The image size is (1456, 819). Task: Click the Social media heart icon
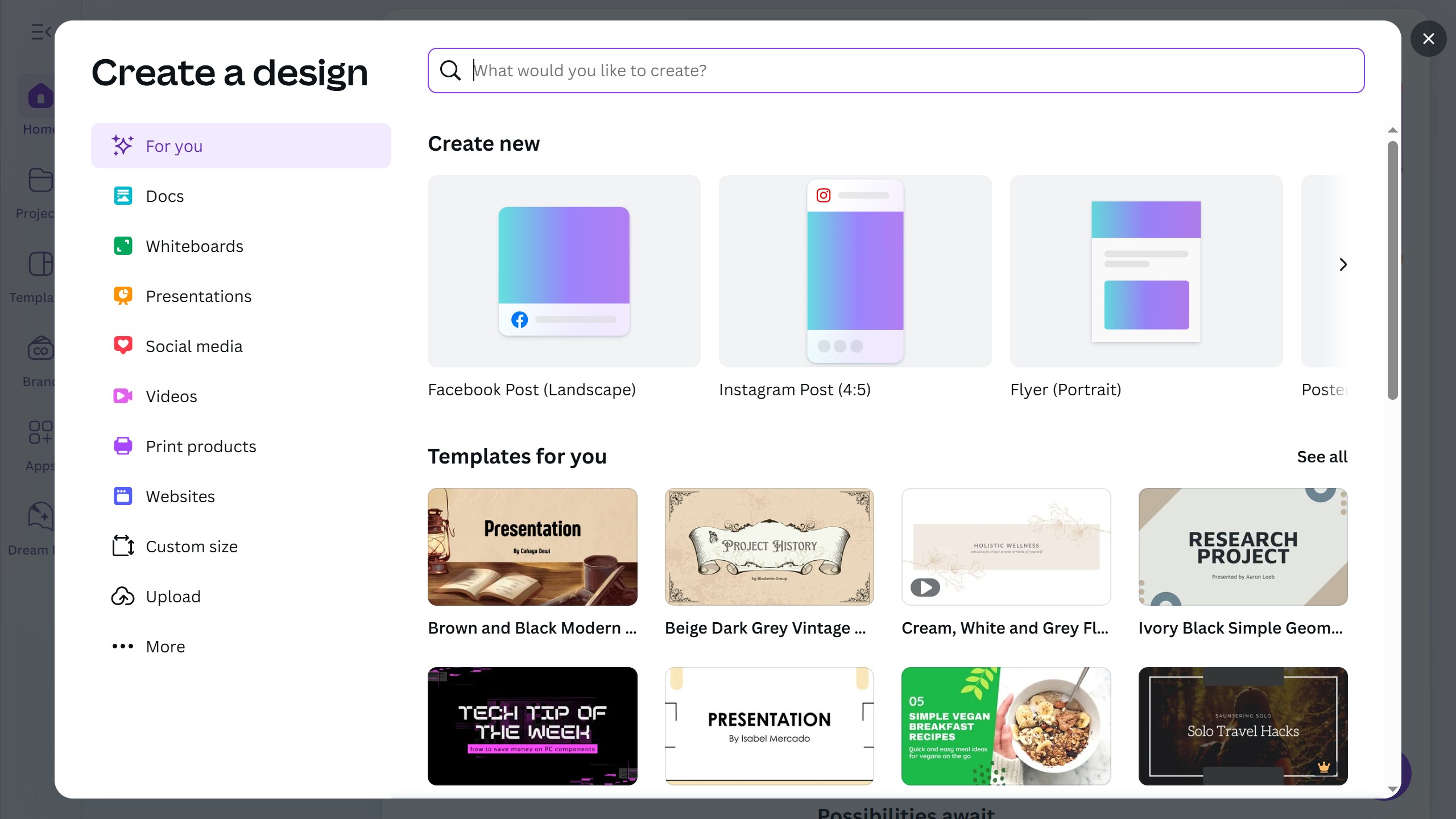(x=123, y=346)
